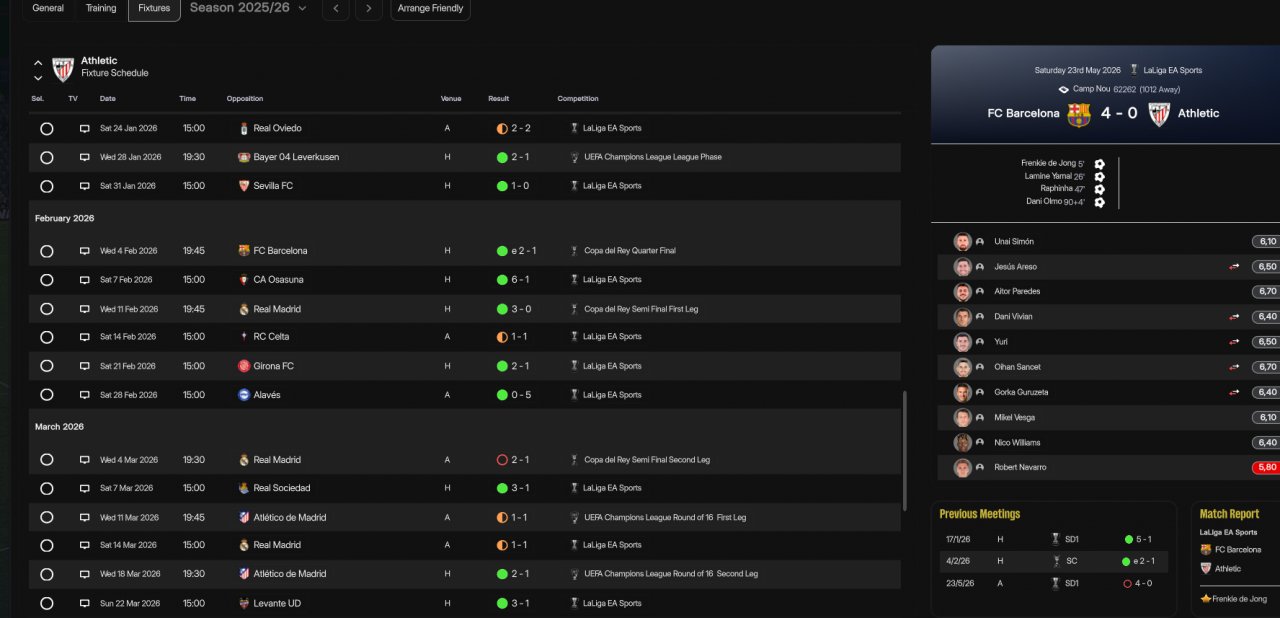Sort by the Competition column header

[578, 99]
